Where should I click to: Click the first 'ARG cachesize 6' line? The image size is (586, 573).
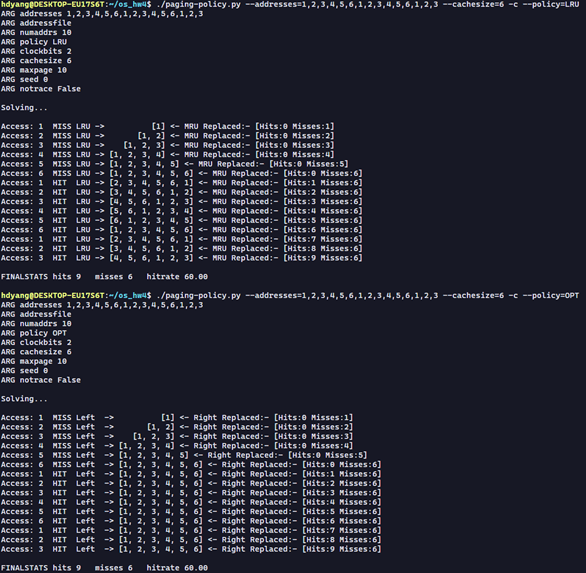click(36, 61)
